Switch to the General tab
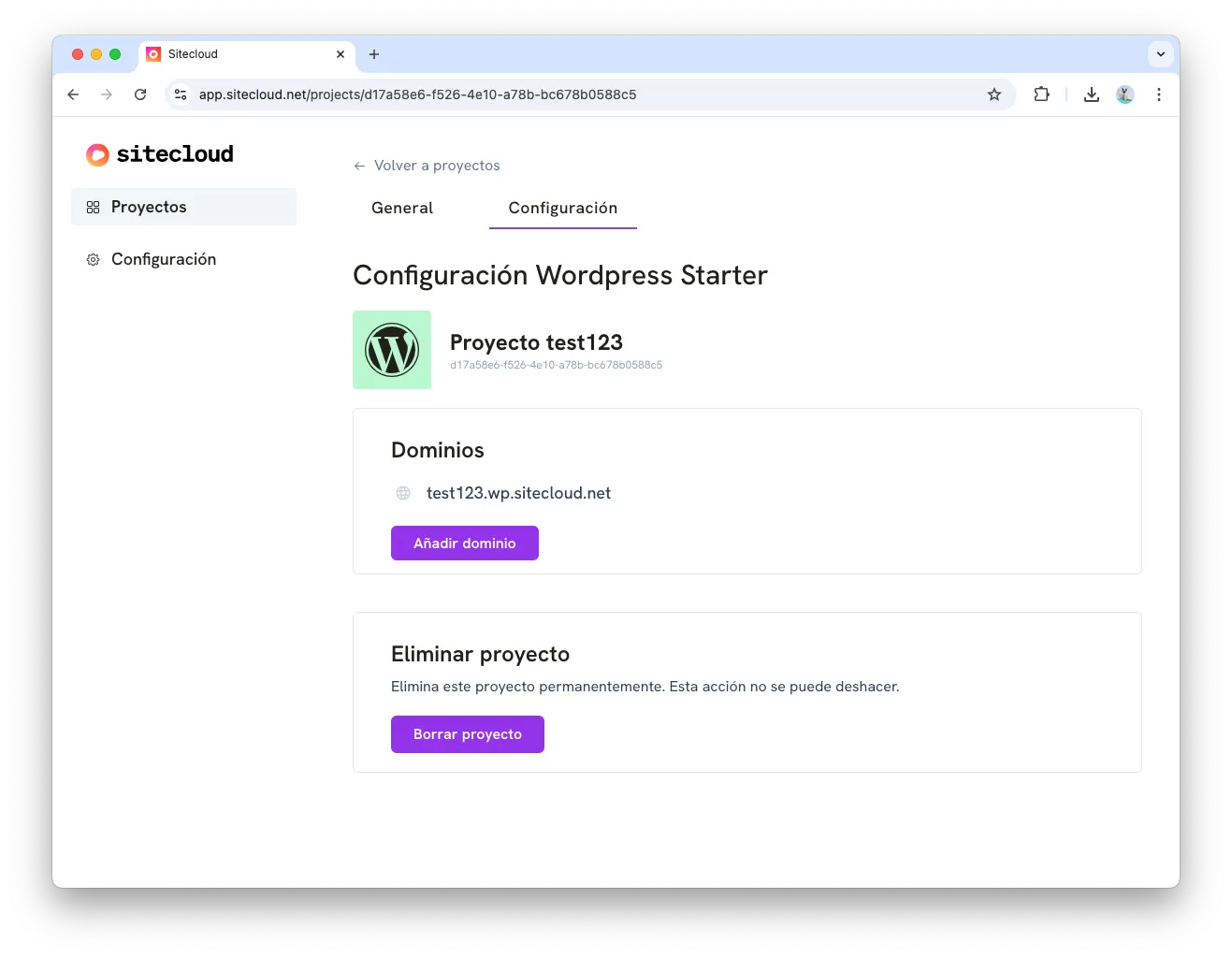Image resolution: width=1232 pixels, height=957 pixels. (402, 208)
